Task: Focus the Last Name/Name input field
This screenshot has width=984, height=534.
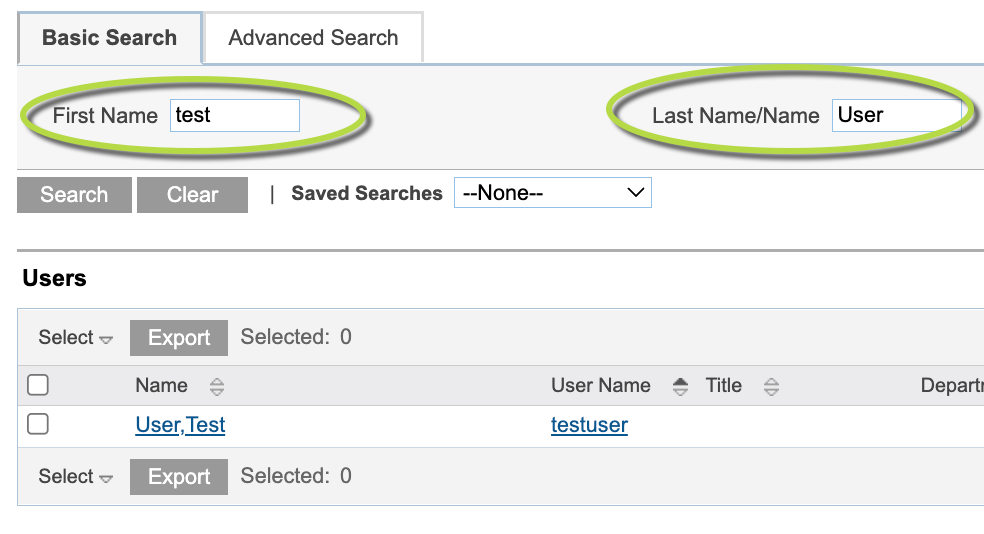Action: 897,115
